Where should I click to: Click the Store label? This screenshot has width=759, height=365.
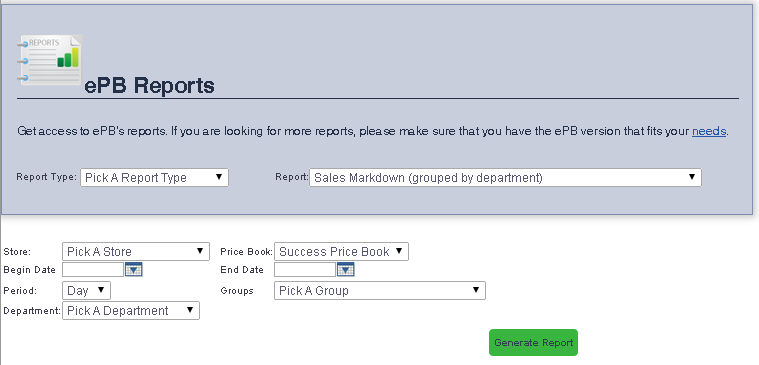tap(17, 252)
